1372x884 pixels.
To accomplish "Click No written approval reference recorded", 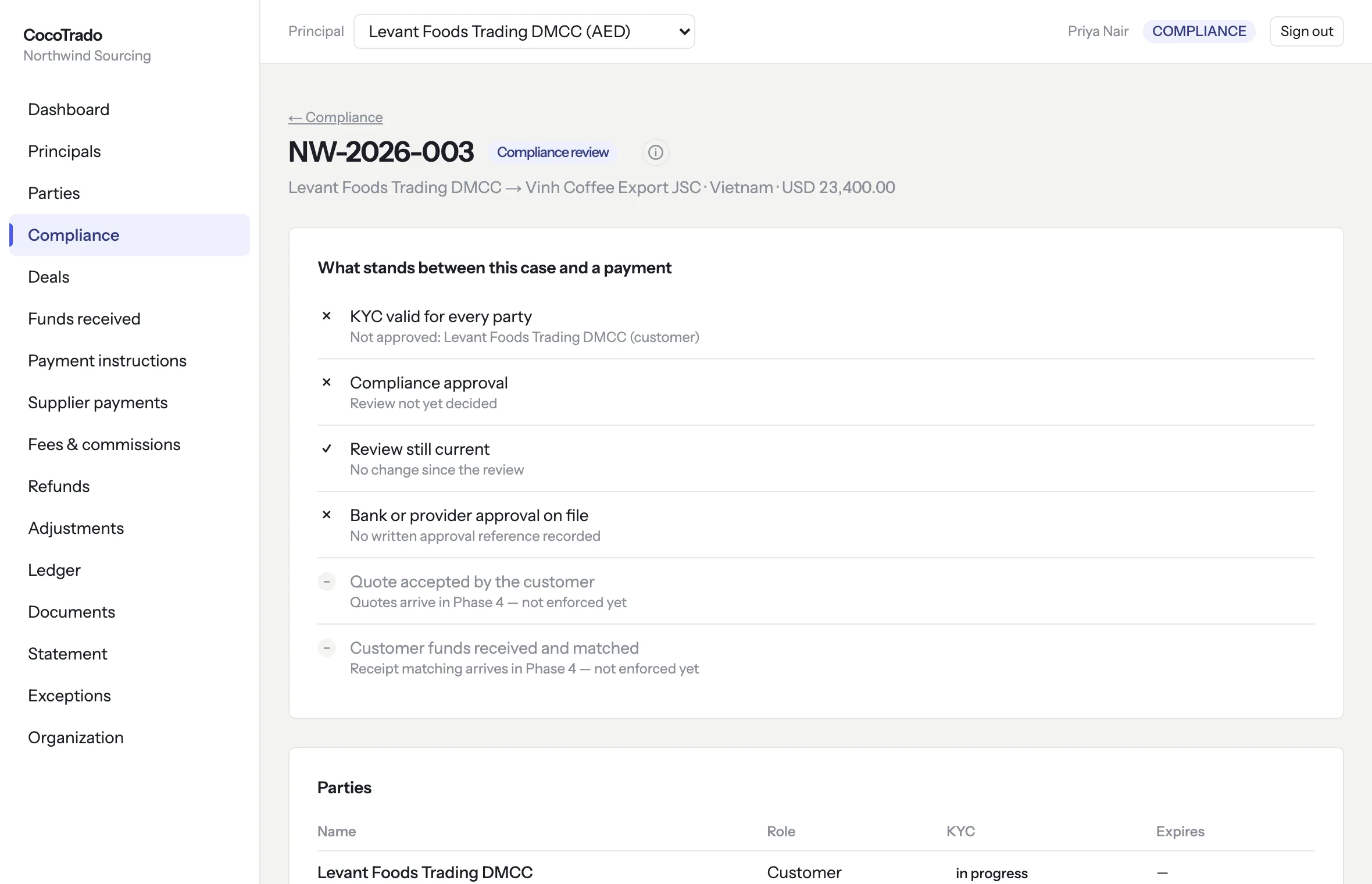I will [475, 536].
